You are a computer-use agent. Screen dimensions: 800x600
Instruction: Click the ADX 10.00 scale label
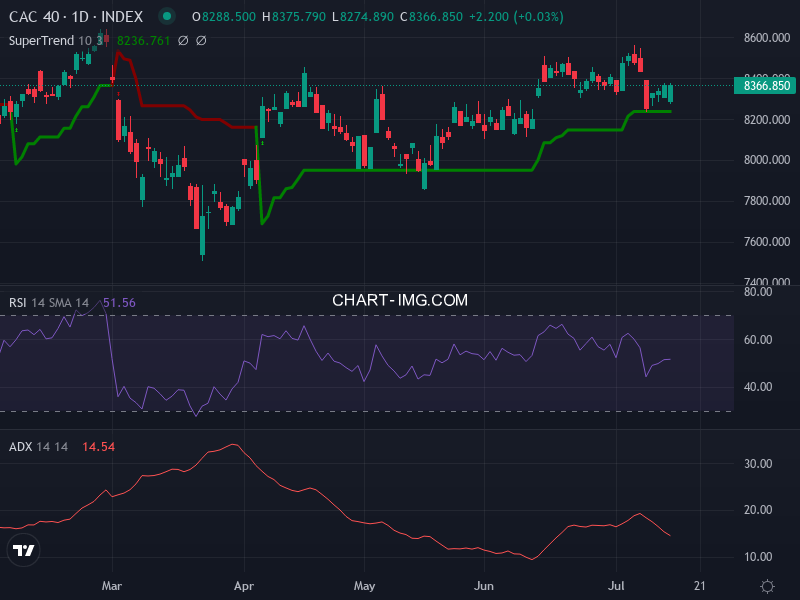(758, 557)
